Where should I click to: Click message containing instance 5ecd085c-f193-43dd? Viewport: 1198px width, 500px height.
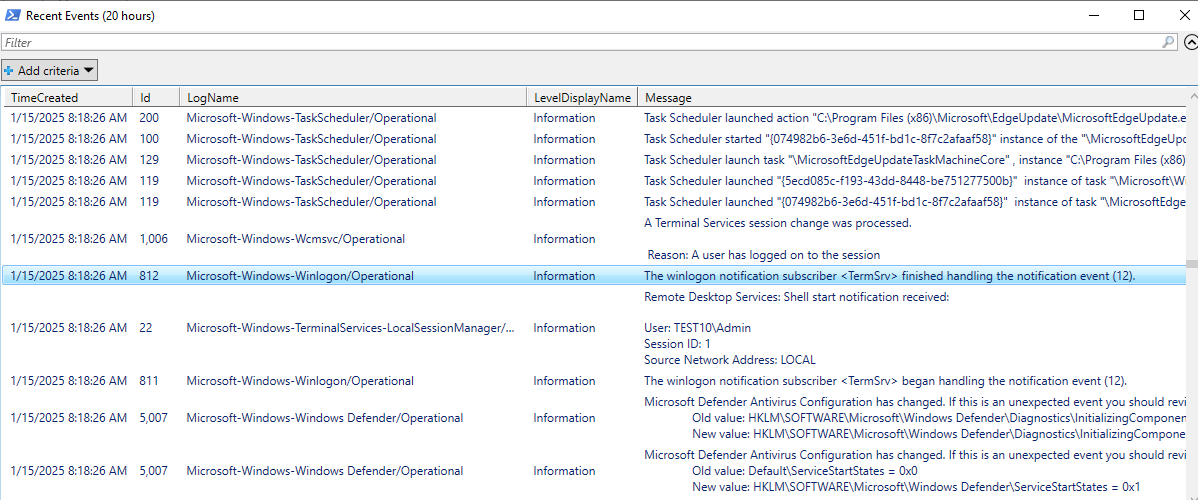[915, 181]
